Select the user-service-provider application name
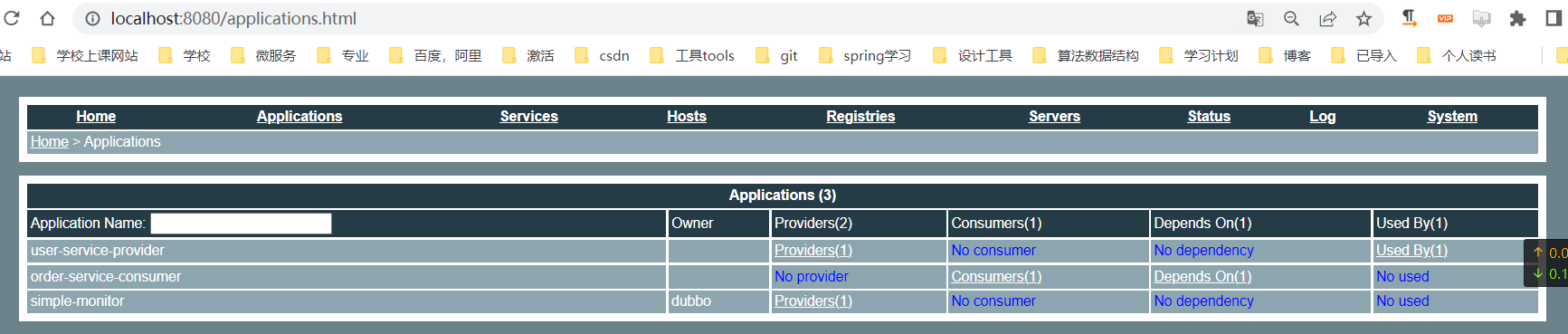This screenshot has width=1568, height=334. pos(98,250)
